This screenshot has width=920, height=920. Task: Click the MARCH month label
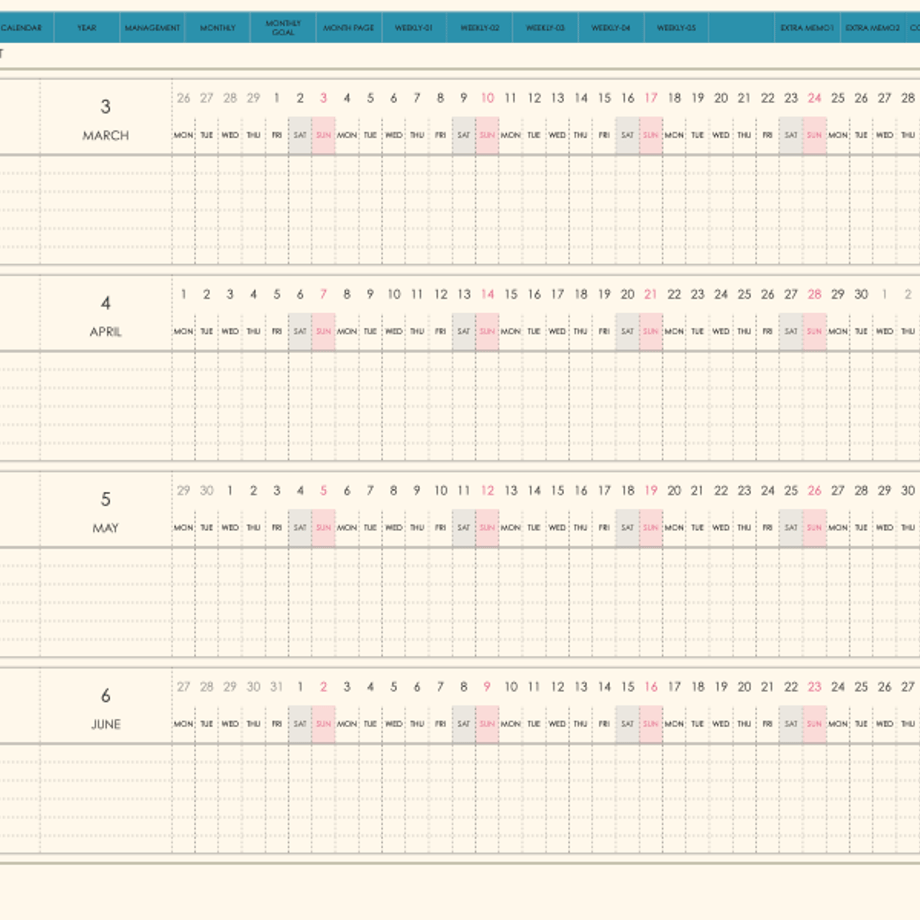click(106, 136)
